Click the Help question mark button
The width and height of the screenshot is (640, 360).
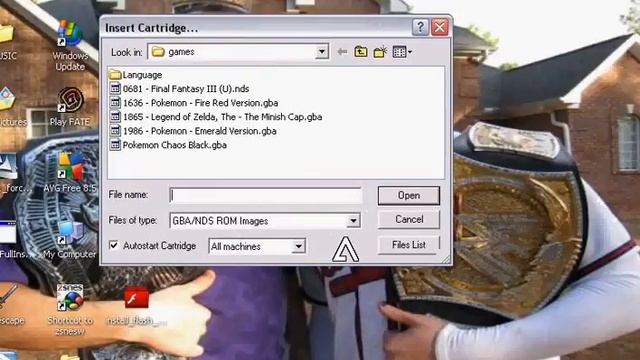(x=420, y=27)
